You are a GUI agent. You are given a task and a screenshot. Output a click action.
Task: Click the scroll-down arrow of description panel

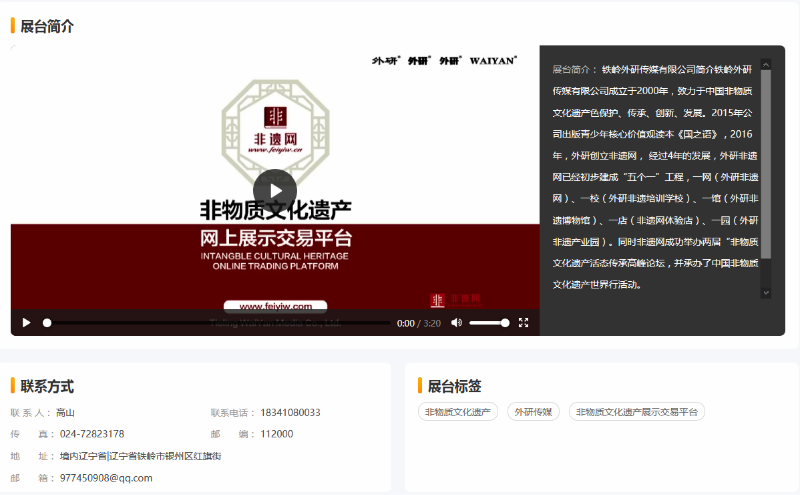pos(765,293)
